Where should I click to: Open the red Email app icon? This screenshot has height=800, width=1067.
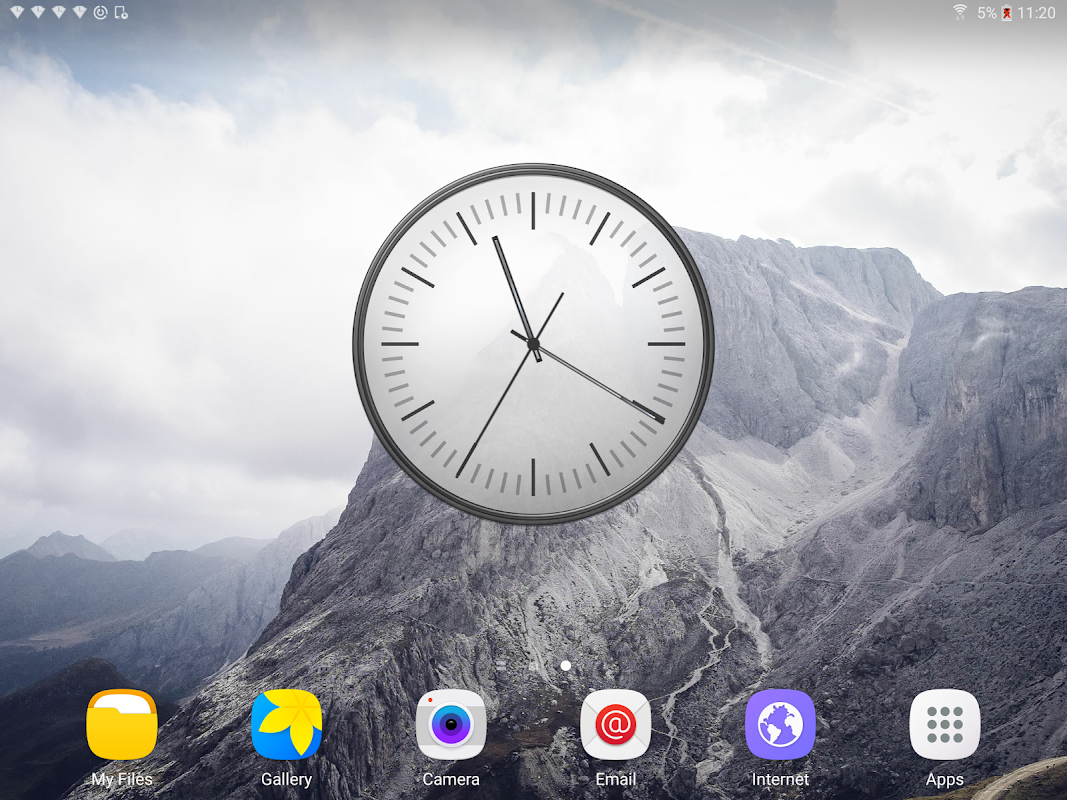click(616, 724)
